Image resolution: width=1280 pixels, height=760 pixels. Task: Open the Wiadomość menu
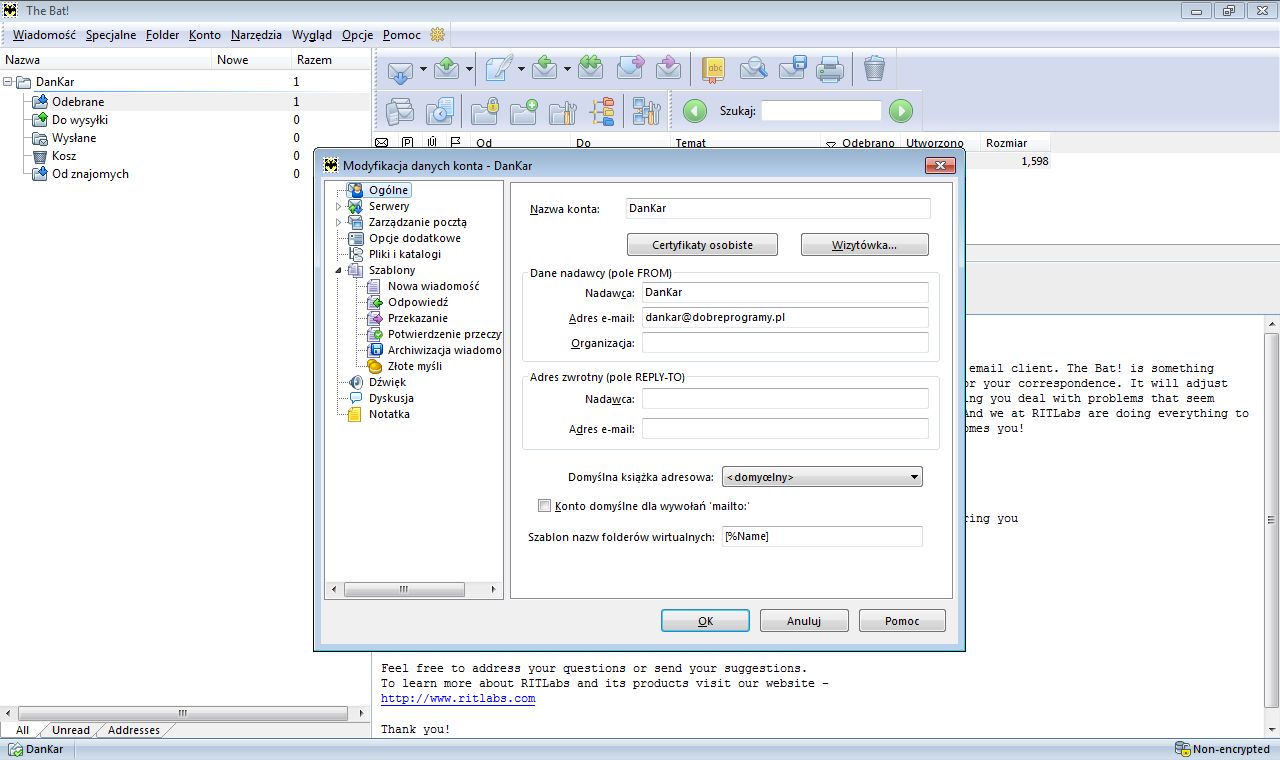click(x=44, y=35)
